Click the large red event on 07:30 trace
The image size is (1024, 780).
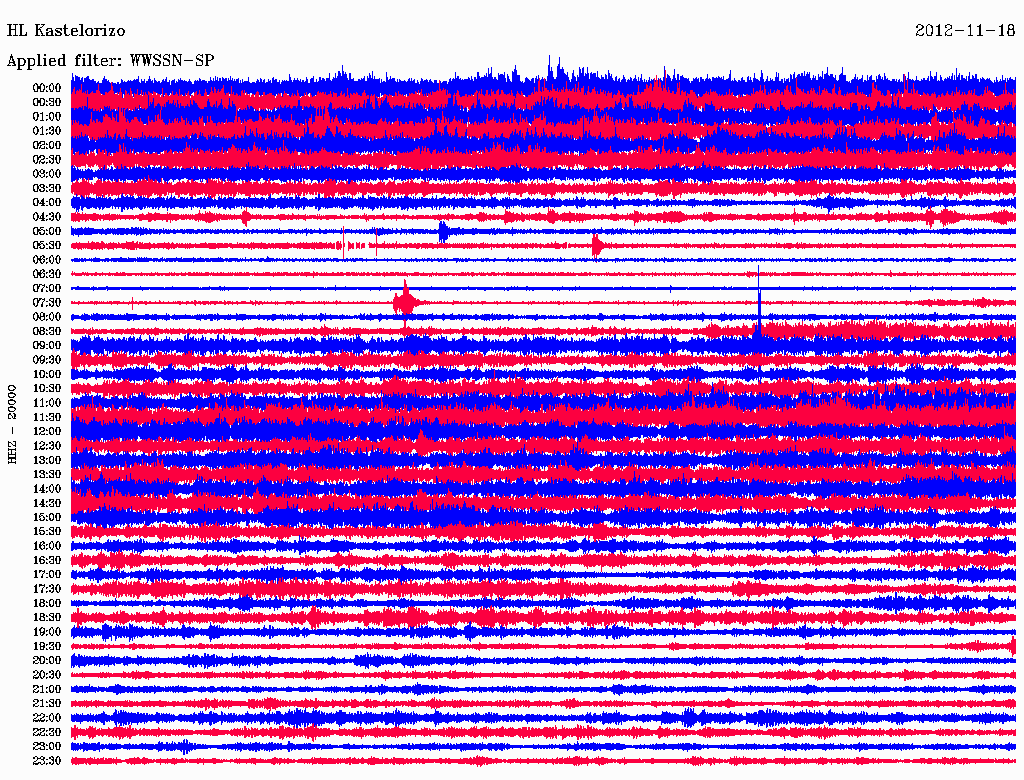point(405,302)
